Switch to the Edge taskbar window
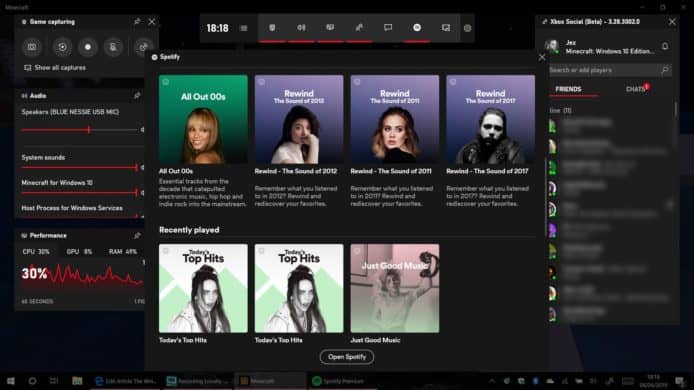 126,381
